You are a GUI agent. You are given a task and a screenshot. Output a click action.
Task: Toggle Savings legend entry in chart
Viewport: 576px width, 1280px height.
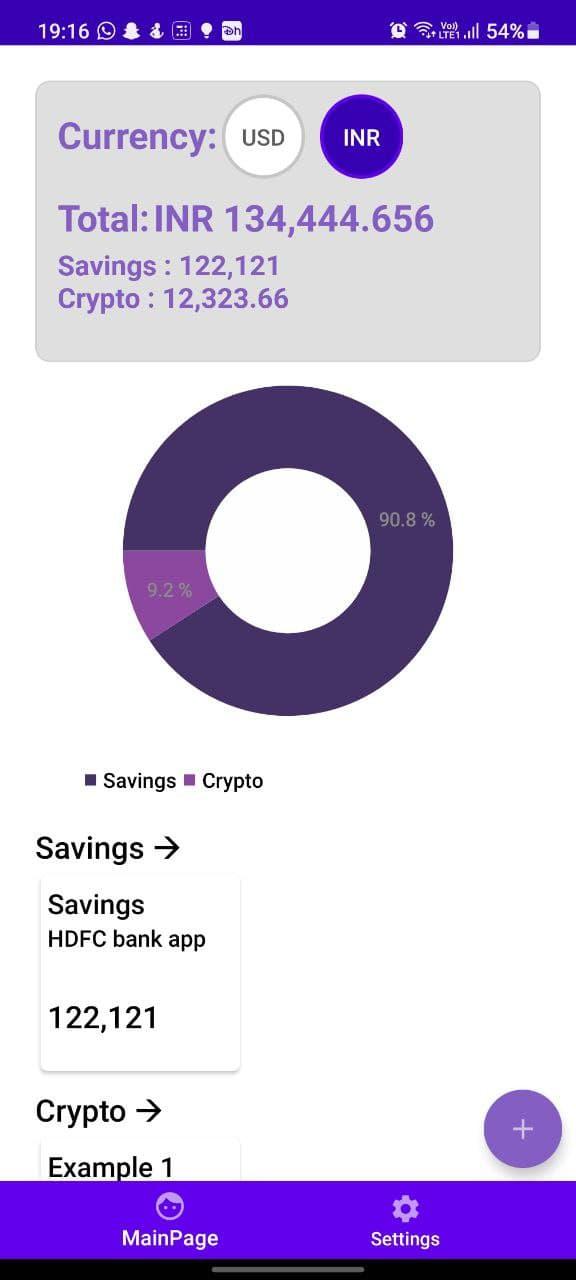[130, 781]
